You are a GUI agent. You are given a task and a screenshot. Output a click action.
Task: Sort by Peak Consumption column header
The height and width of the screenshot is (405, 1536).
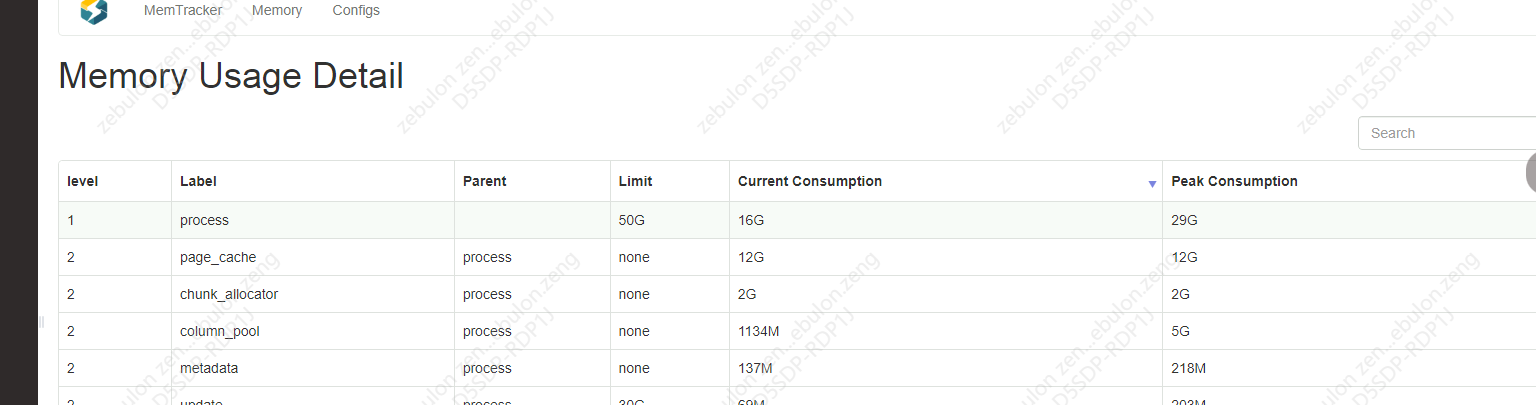pos(1234,181)
